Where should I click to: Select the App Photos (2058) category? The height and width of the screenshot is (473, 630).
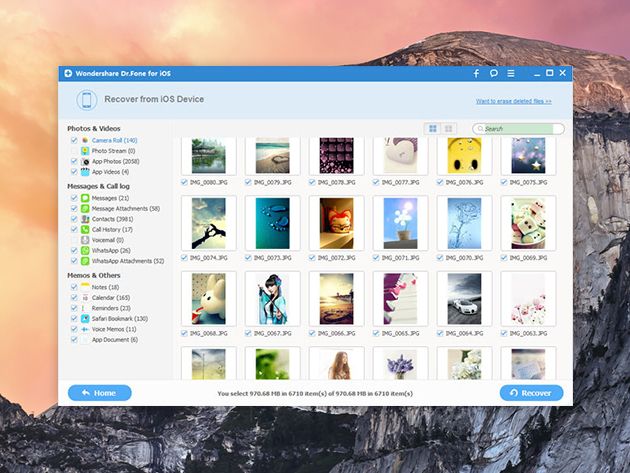115,161
